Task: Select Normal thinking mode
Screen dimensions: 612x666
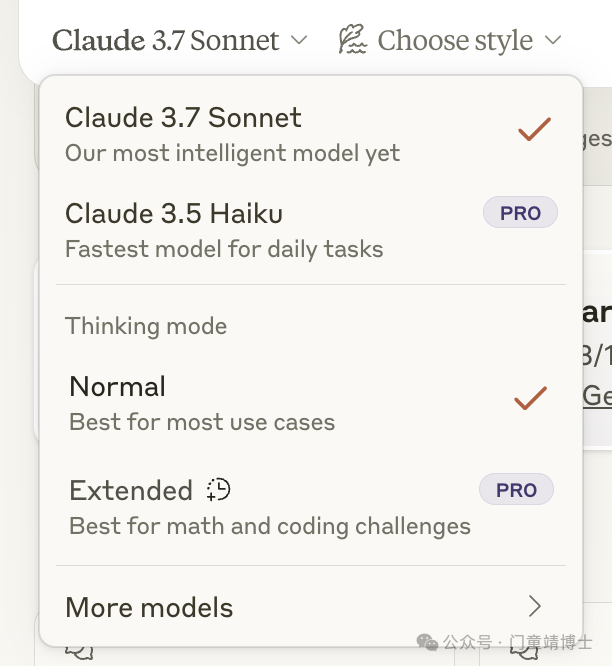Action: tap(311, 403)
